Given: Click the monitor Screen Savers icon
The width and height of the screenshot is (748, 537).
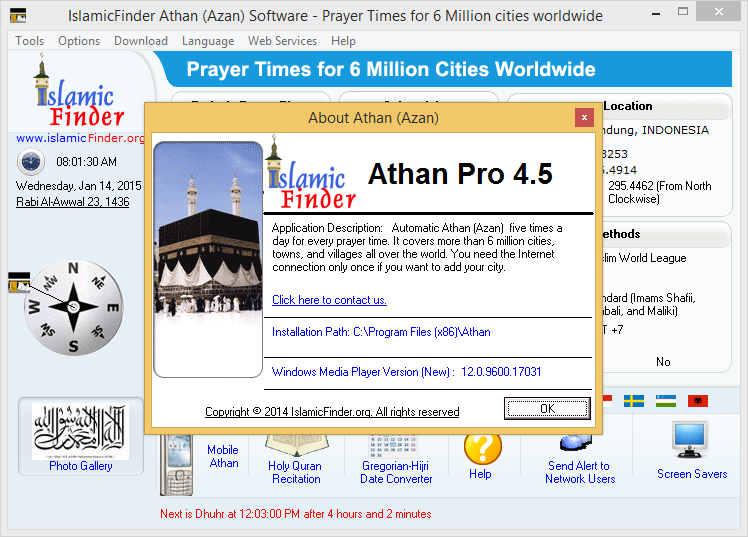Looking at the screenshot, I should 690,440.
